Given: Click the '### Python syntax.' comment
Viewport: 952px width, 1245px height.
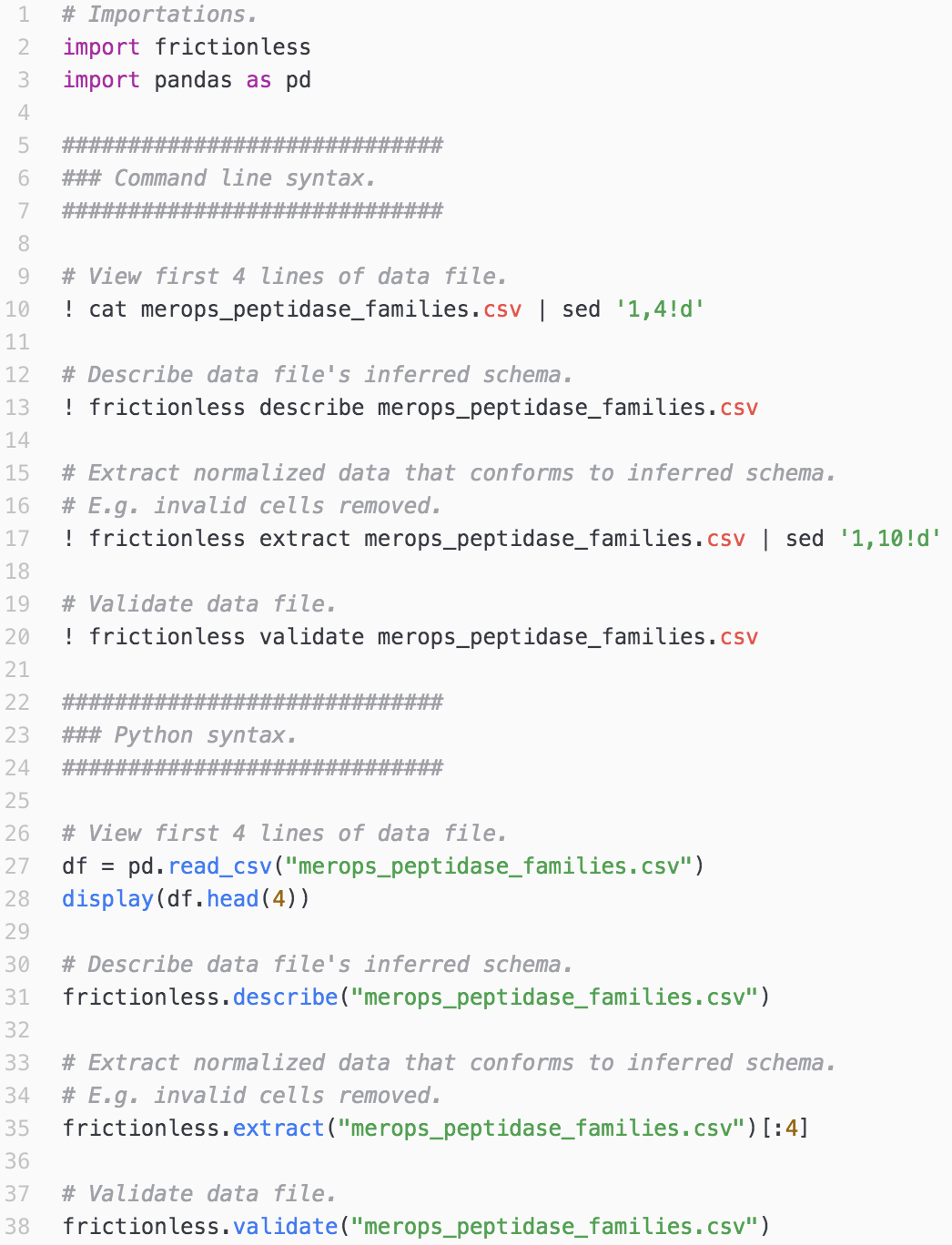Looking at the screenshot, I should (x=179, y=735).
